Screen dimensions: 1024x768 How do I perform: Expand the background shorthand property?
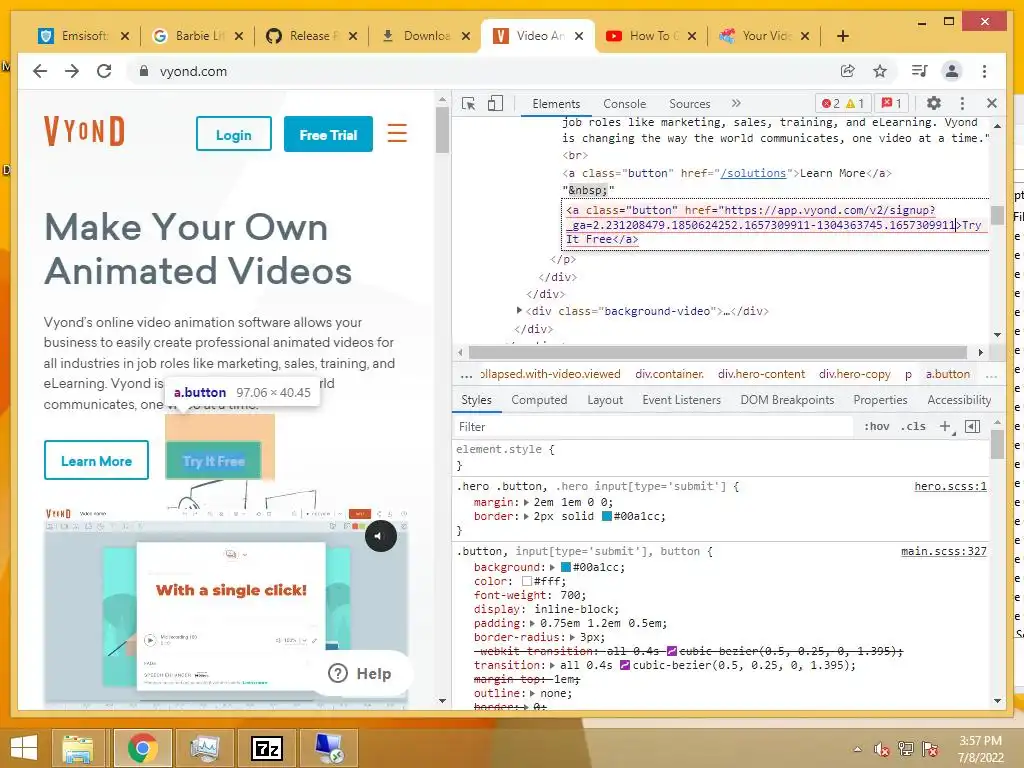pyautogui.click(x=552, y=567)
